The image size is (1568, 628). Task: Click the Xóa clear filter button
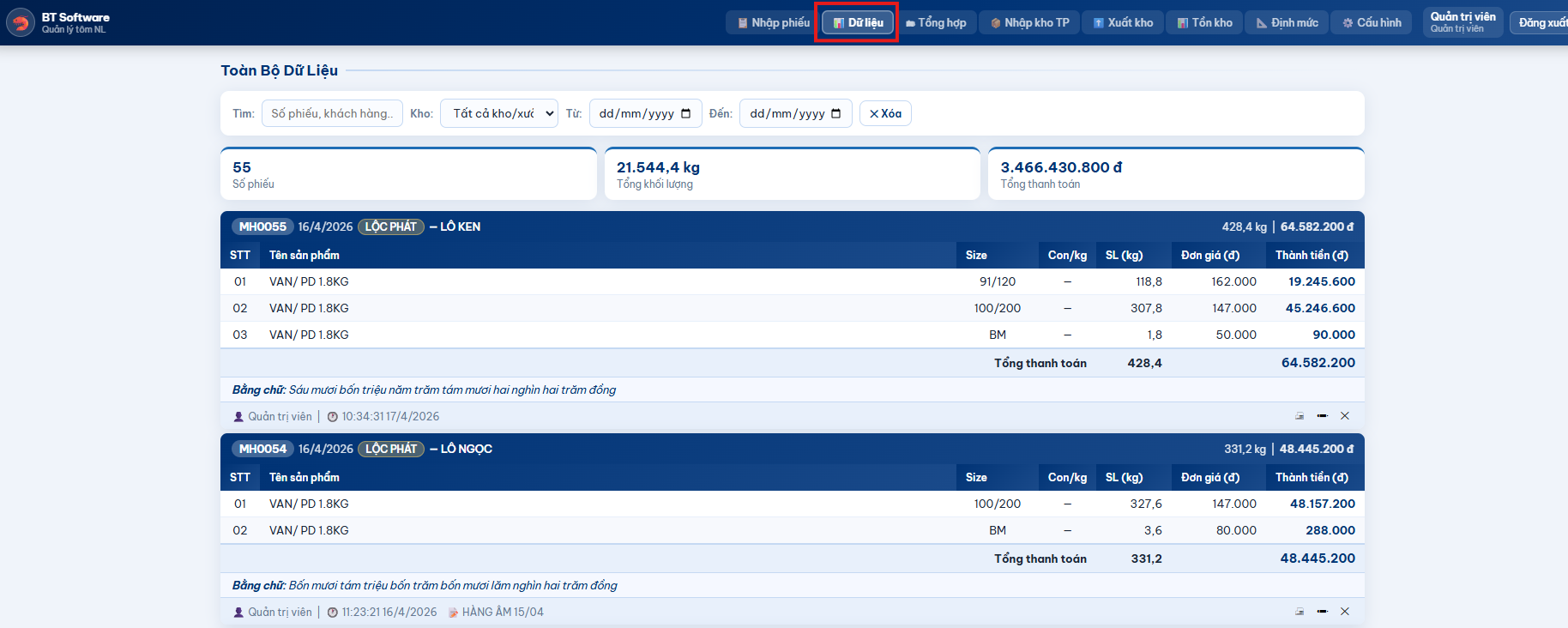885,113
